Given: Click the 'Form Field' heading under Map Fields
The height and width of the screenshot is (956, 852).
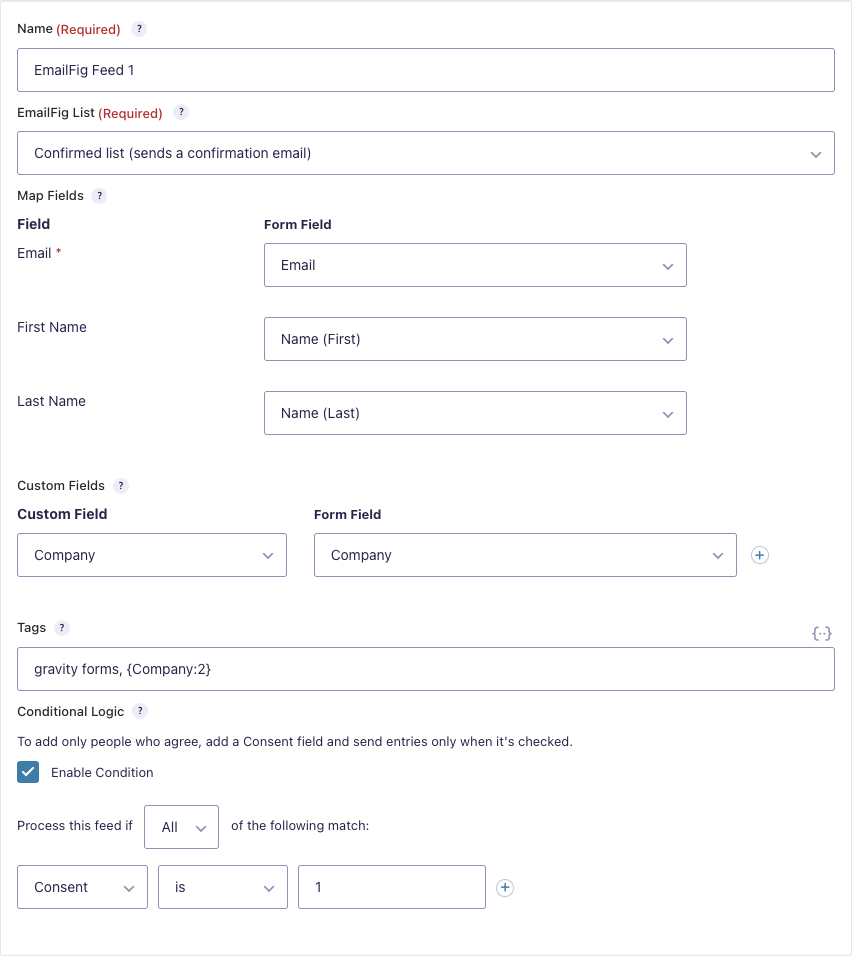Looking at the screenshot, I should 298,224.
